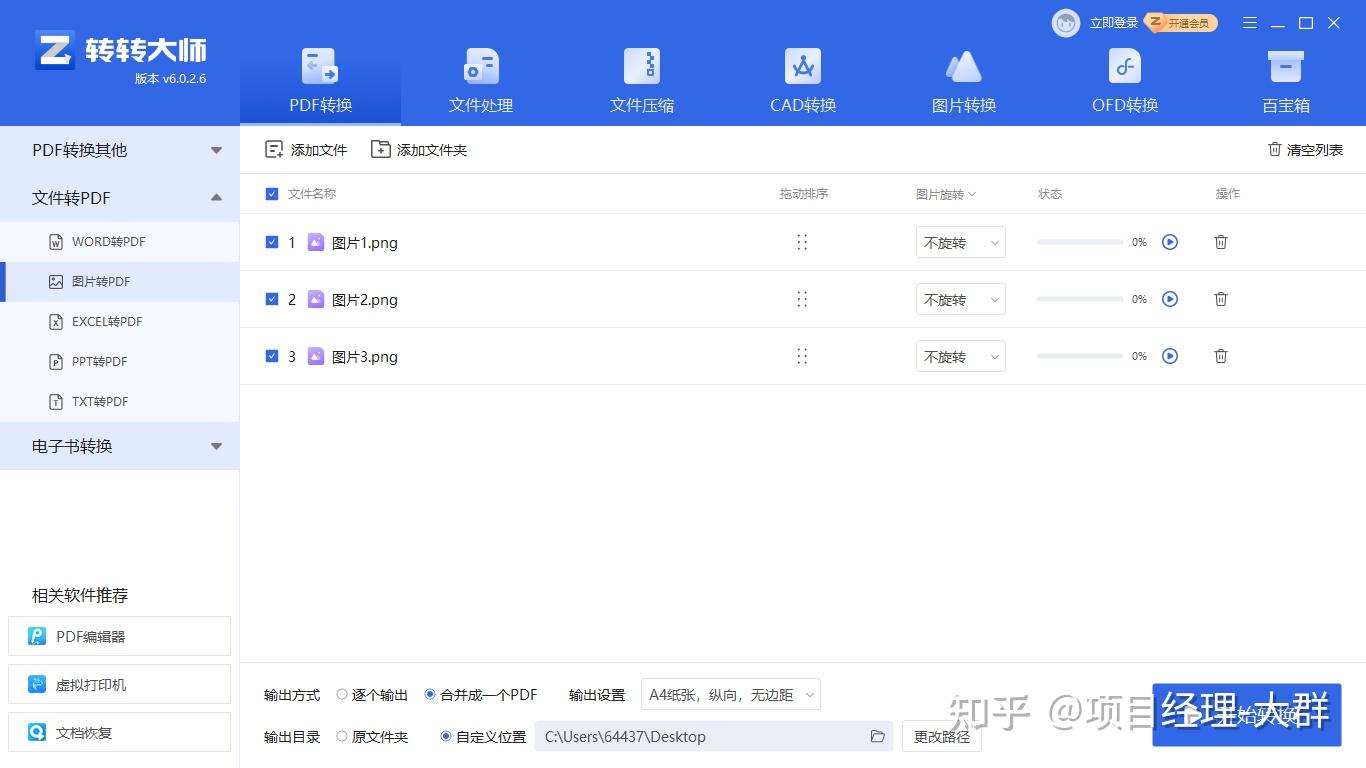
Task: Uncheck the 图片1.png checkbox
Action: tap(272, 242)
